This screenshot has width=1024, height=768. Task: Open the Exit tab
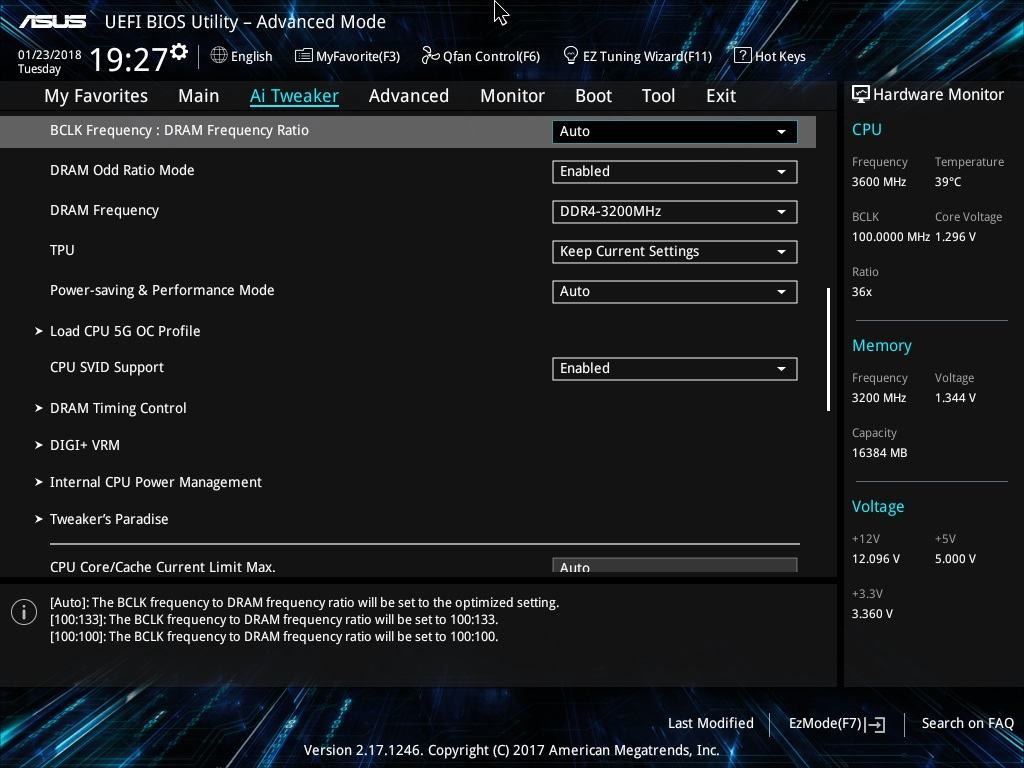point(721,96)
